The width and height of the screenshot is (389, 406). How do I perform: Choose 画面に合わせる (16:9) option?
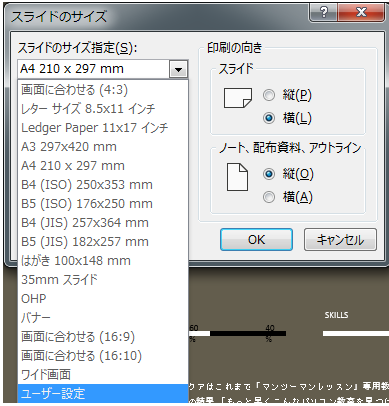(x=103, y=337)
